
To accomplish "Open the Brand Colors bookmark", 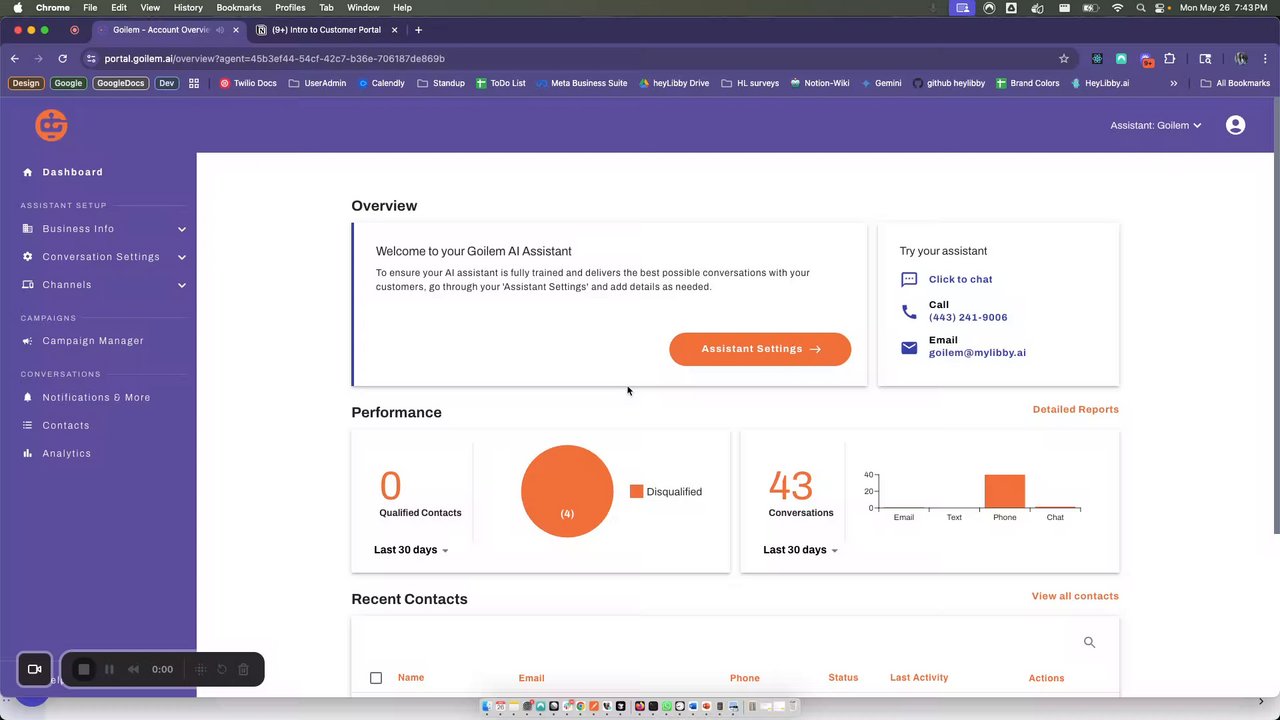I will coord(1028,83).
